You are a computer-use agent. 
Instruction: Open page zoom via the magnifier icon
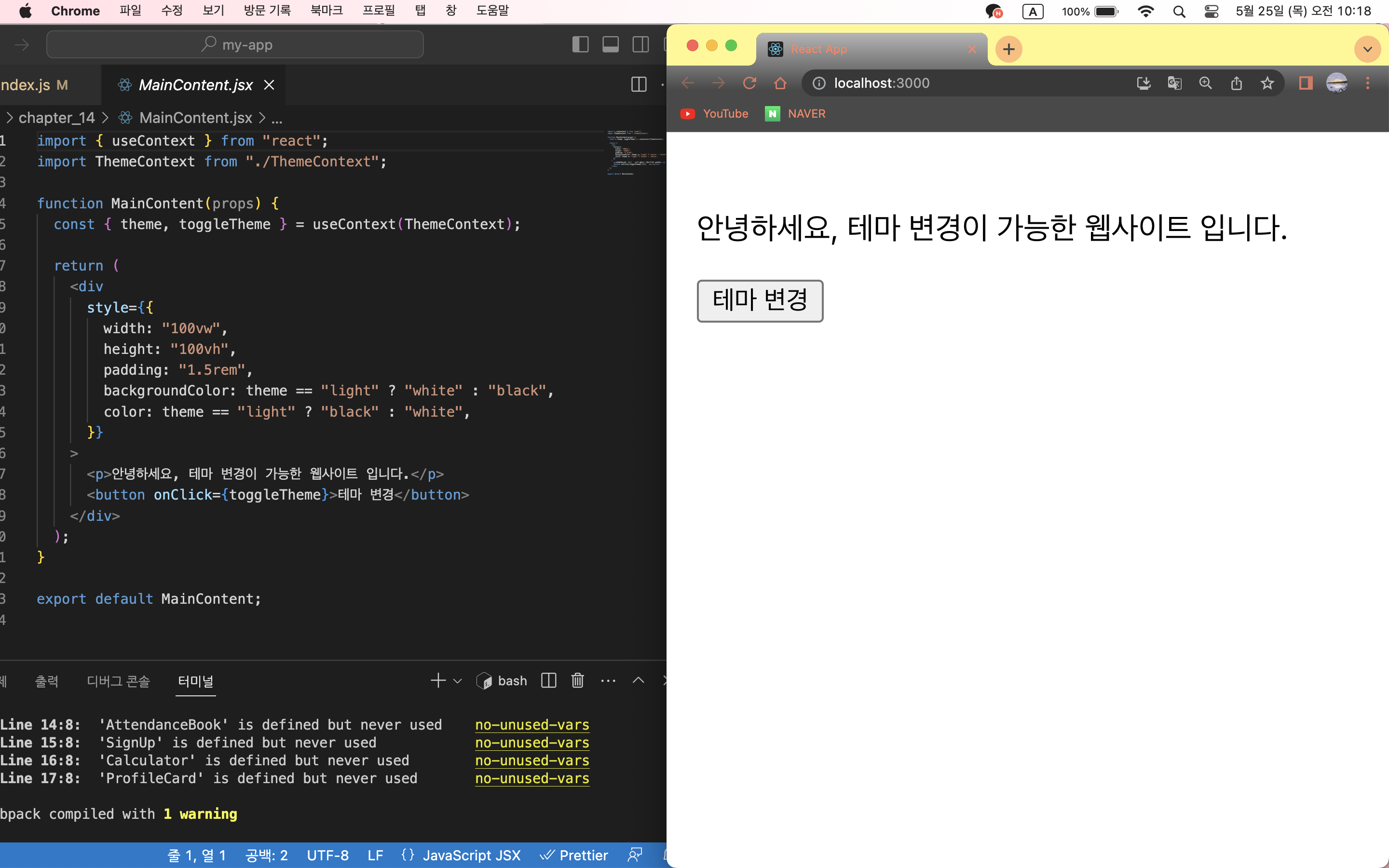1205,82
